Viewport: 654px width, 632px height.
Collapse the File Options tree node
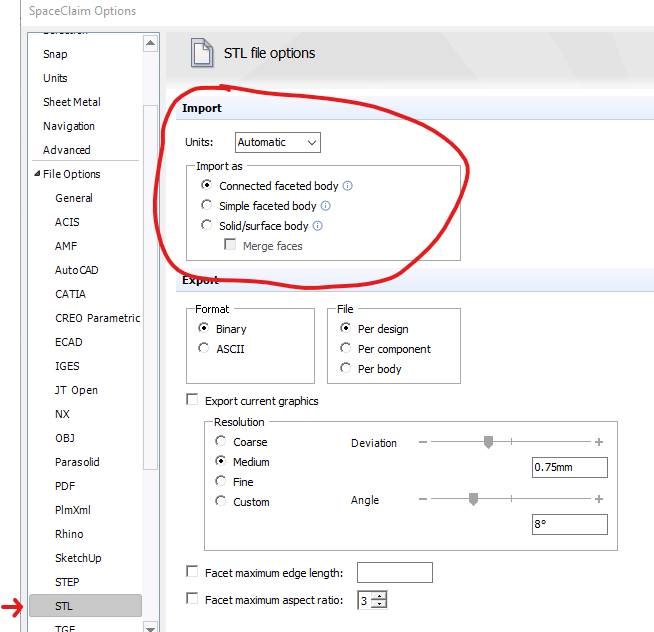click(37, 173)
